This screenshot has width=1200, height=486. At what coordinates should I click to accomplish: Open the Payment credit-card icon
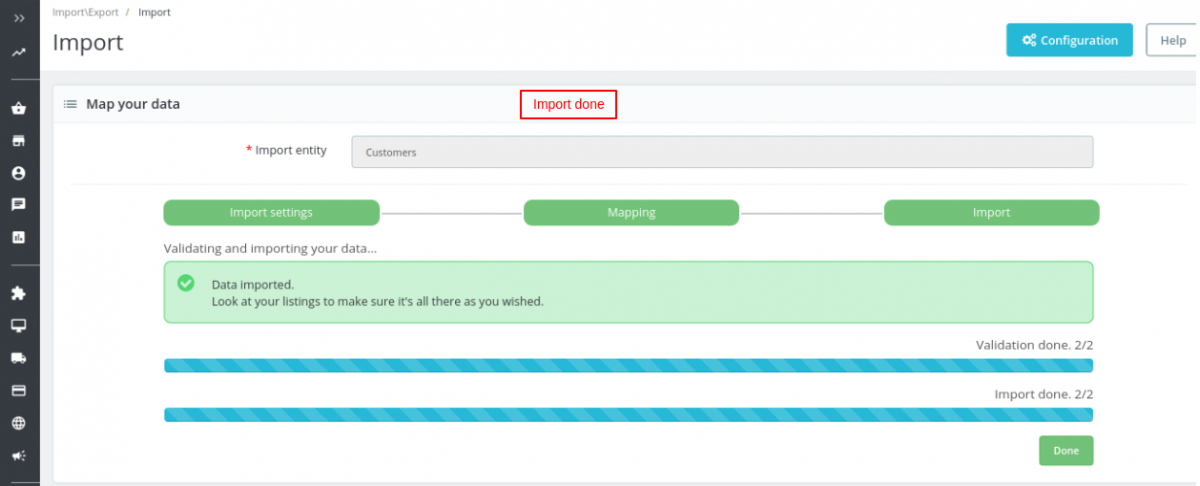18,390
